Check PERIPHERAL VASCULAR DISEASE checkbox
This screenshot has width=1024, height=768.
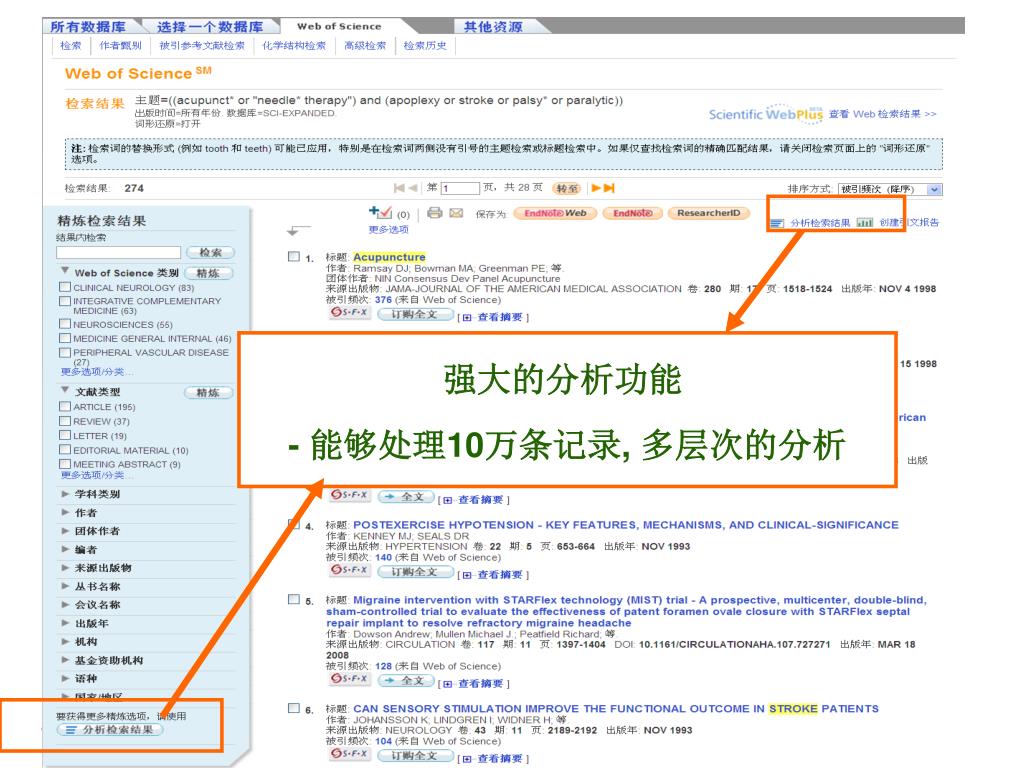coord(65,353)
